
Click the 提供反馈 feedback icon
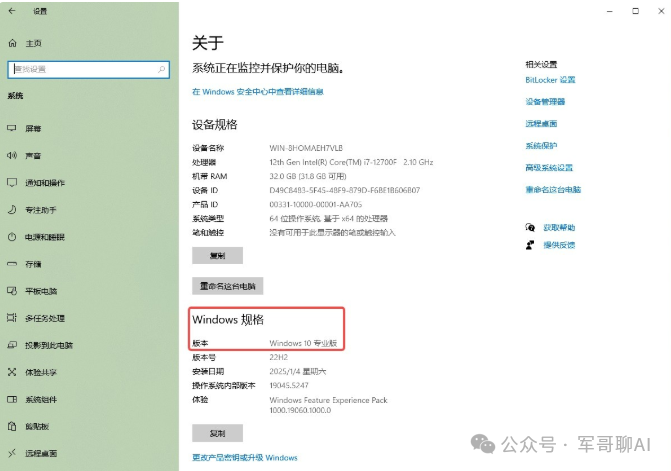click(x=530, y=245)
